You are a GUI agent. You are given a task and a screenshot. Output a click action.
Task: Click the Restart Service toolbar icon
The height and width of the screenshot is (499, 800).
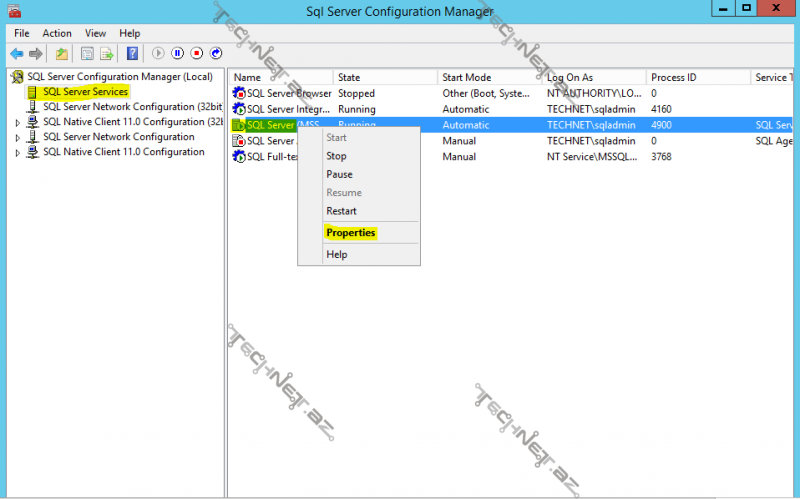[x=216, y=53]
